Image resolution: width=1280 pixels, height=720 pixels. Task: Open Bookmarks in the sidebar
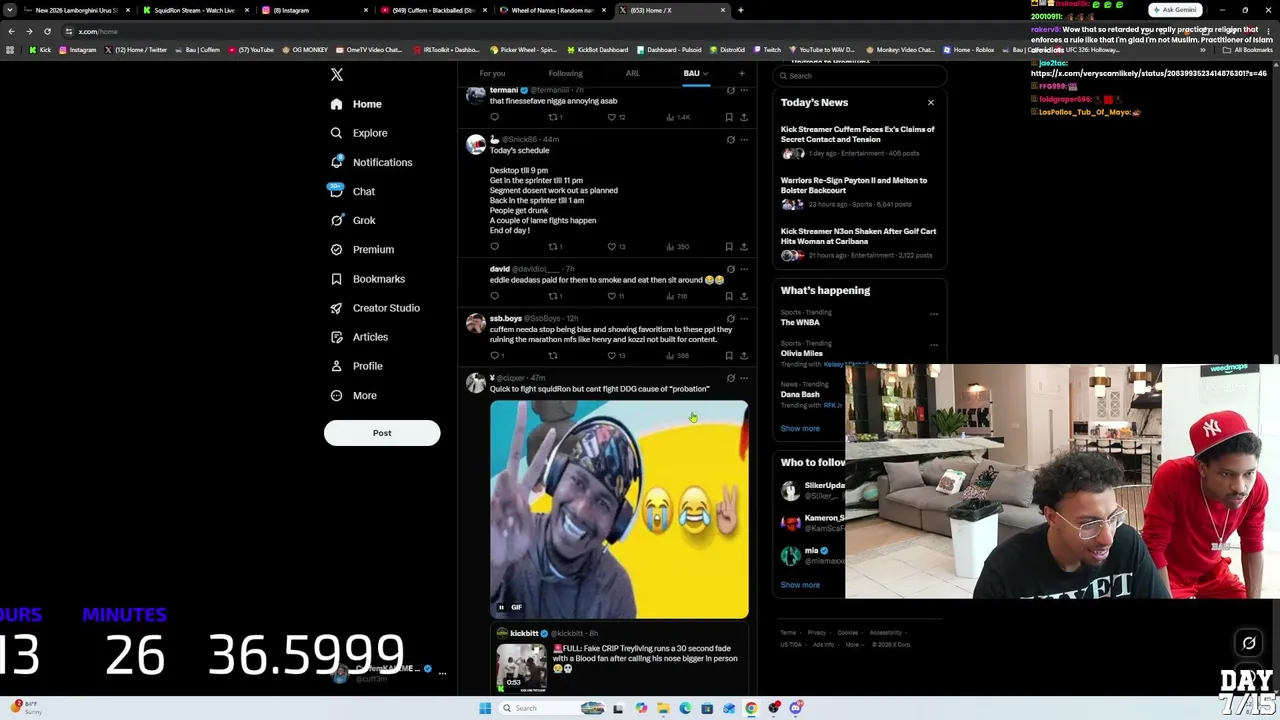click(x=367, y=279)
